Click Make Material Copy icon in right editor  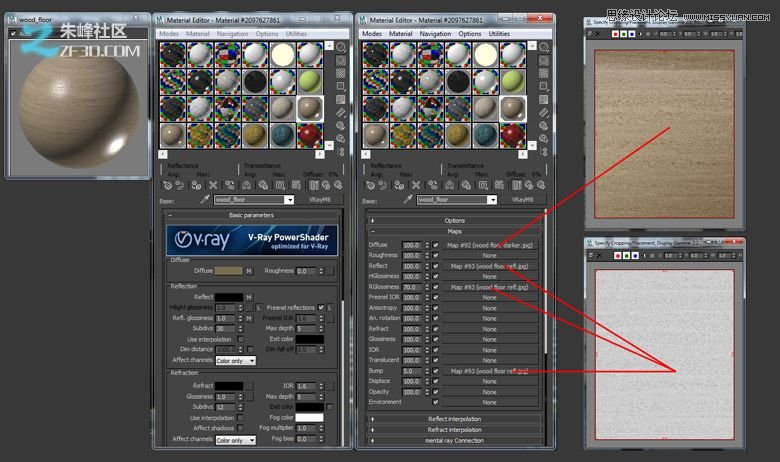coord(433,185)
